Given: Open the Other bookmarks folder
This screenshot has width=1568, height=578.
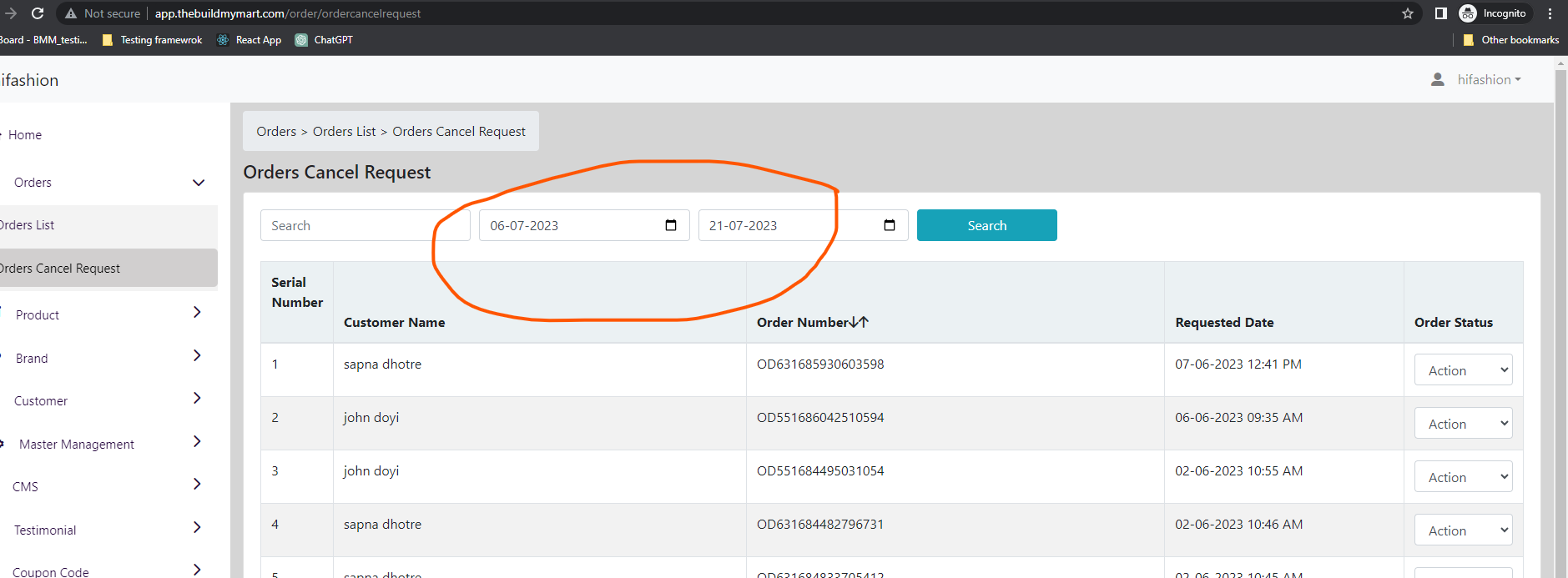Looking at the screenshot, I should [1511, 40].
